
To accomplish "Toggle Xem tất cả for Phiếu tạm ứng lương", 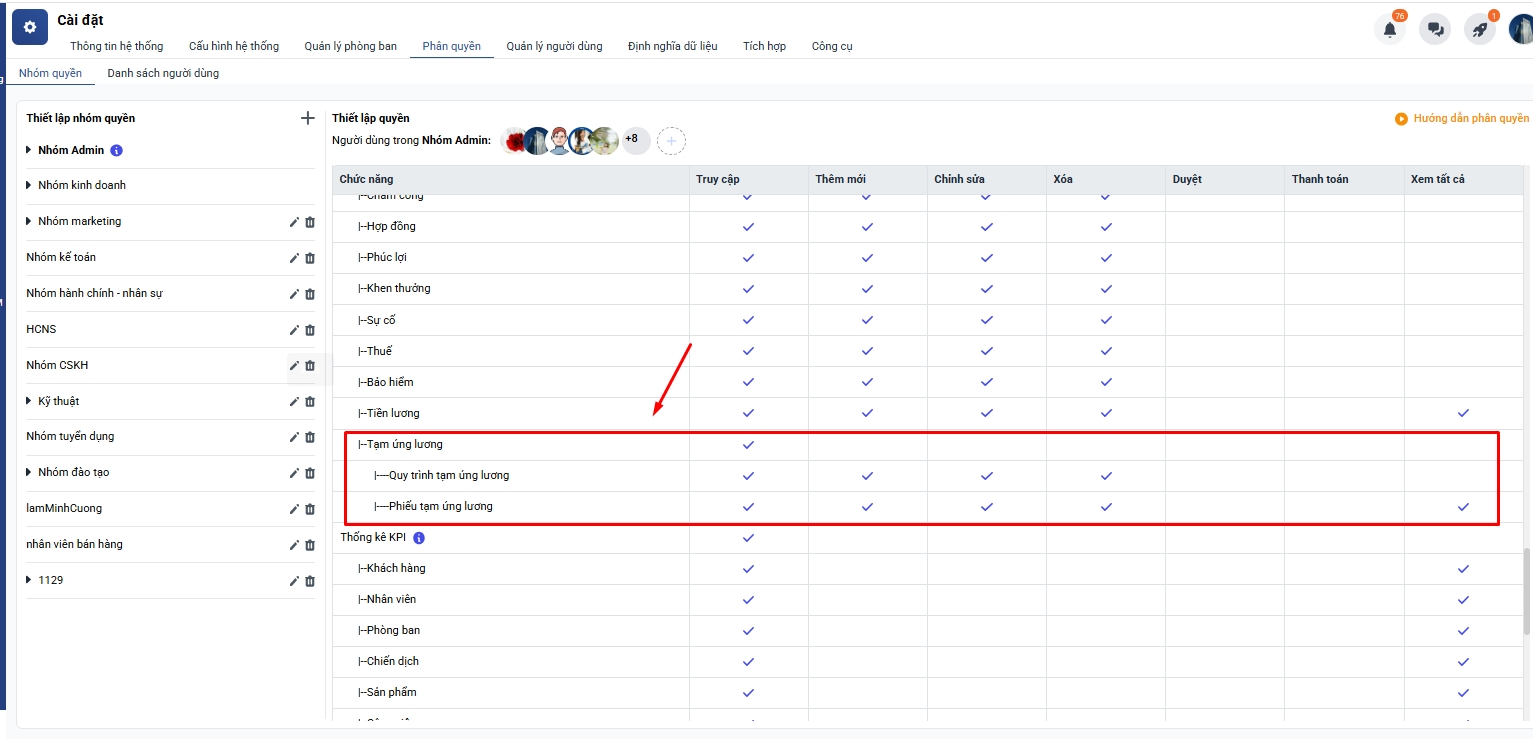I will 1463,507.
